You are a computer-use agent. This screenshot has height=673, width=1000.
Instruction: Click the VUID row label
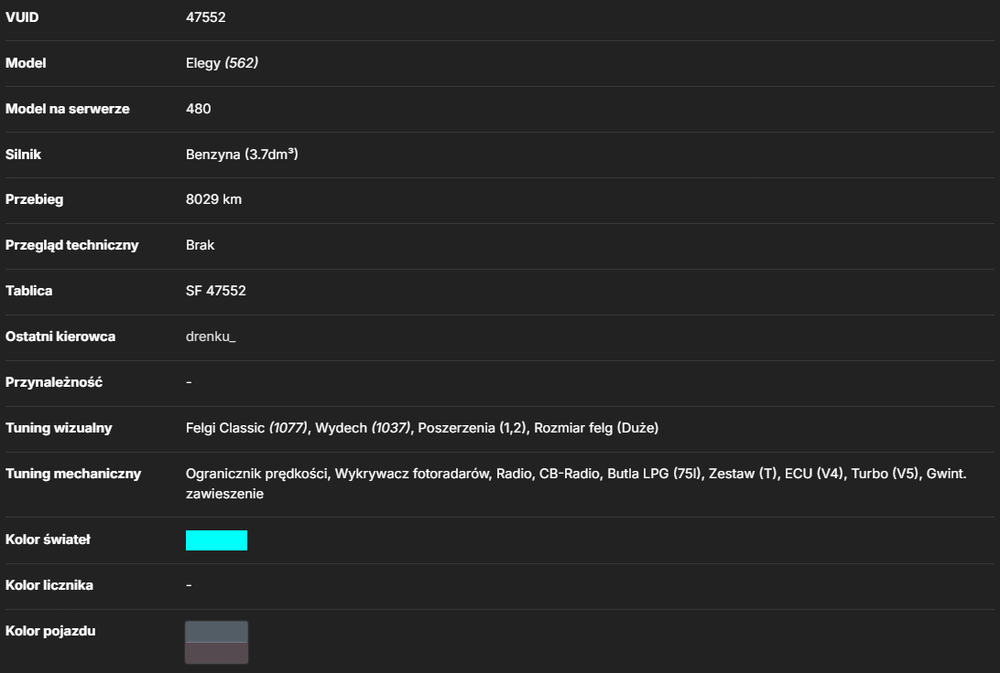[x=22, y=17]
